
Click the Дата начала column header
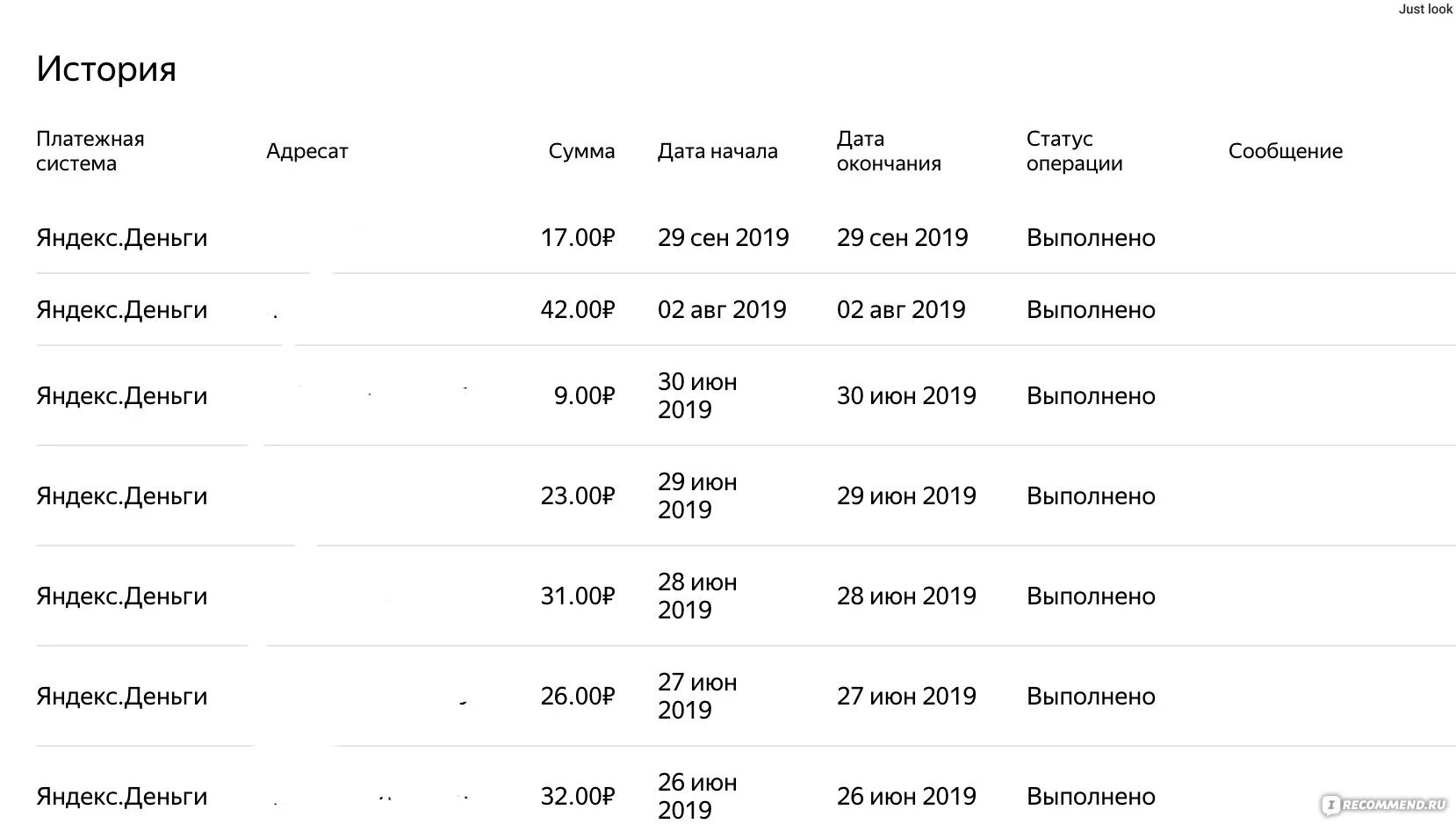click(717, 151)
